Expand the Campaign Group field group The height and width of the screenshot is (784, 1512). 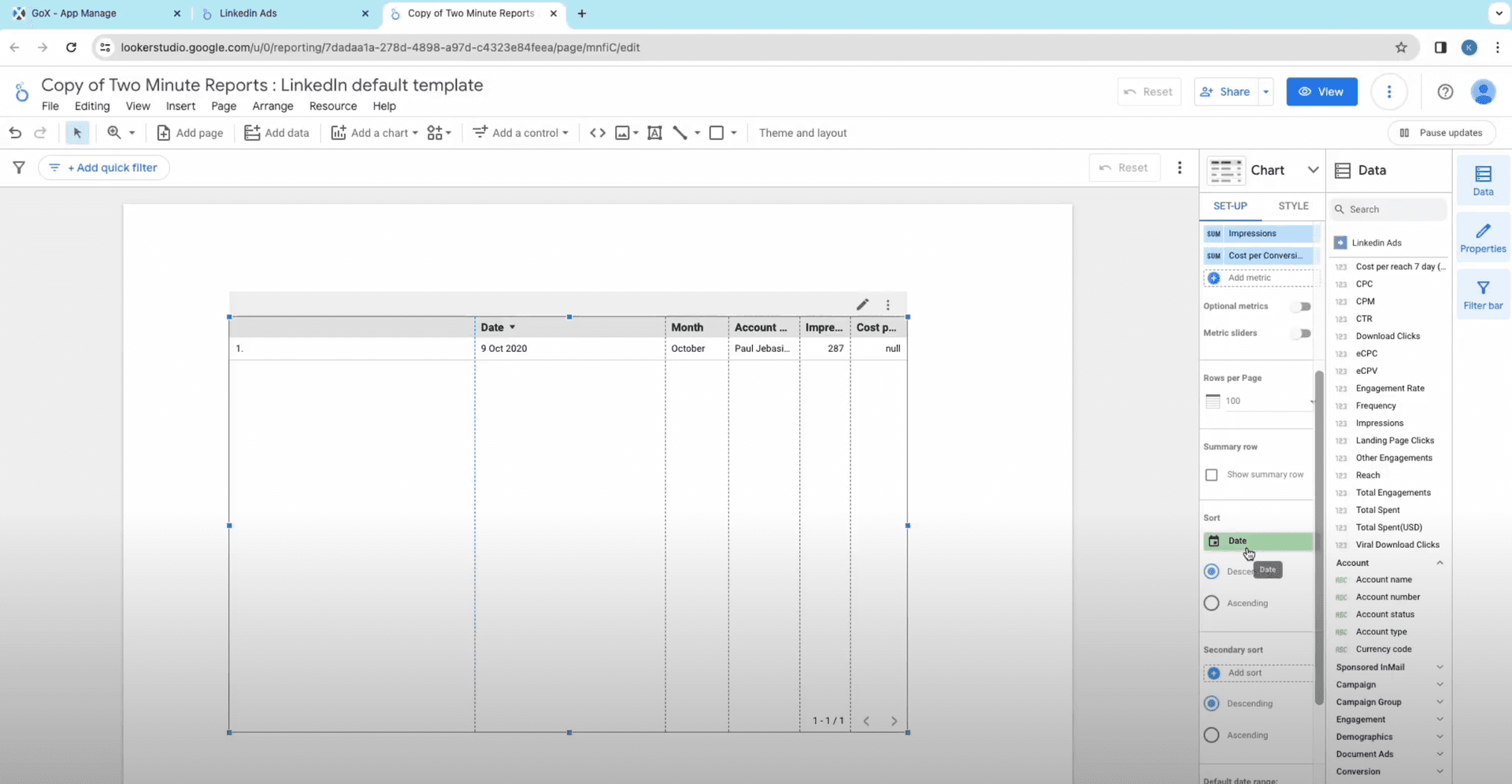pos(1440,702)
